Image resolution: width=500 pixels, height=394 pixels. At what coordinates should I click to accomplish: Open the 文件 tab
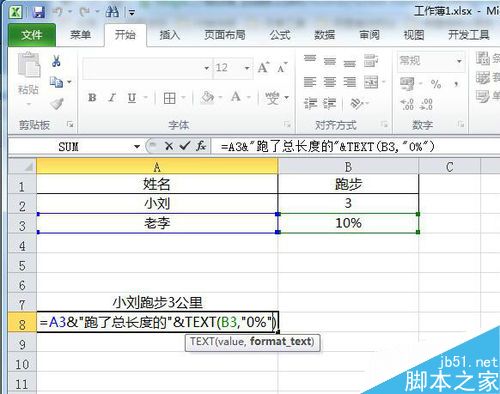pyautogui.click(x=32, y=34)
